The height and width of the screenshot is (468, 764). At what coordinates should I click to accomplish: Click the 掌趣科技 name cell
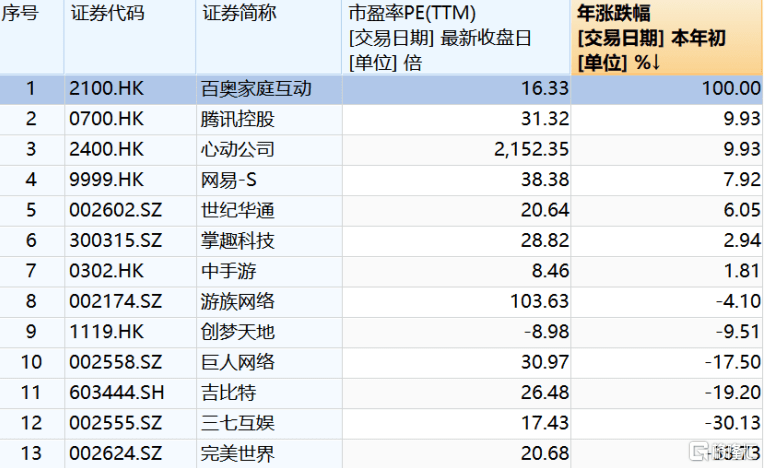238,241
